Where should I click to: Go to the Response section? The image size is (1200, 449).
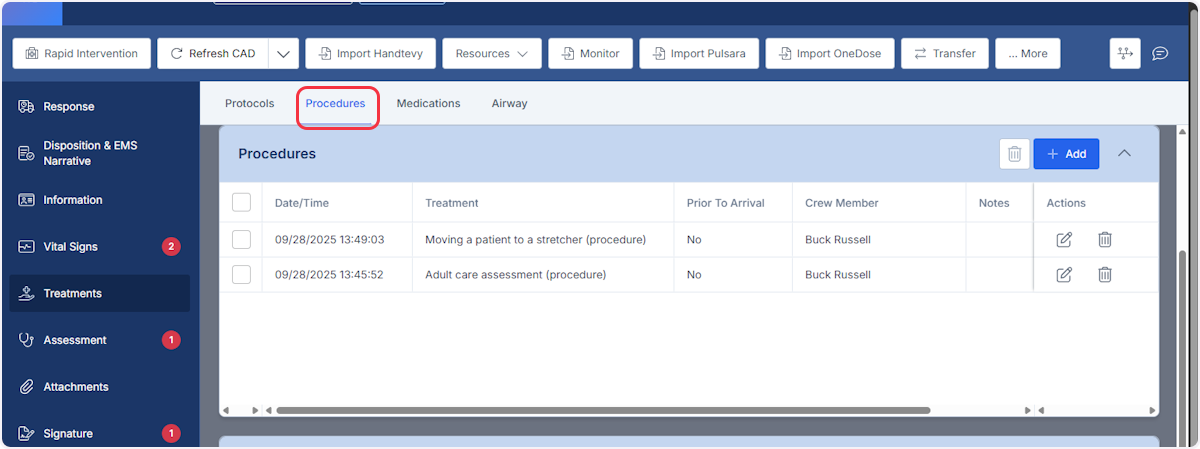tap(100, 107)
